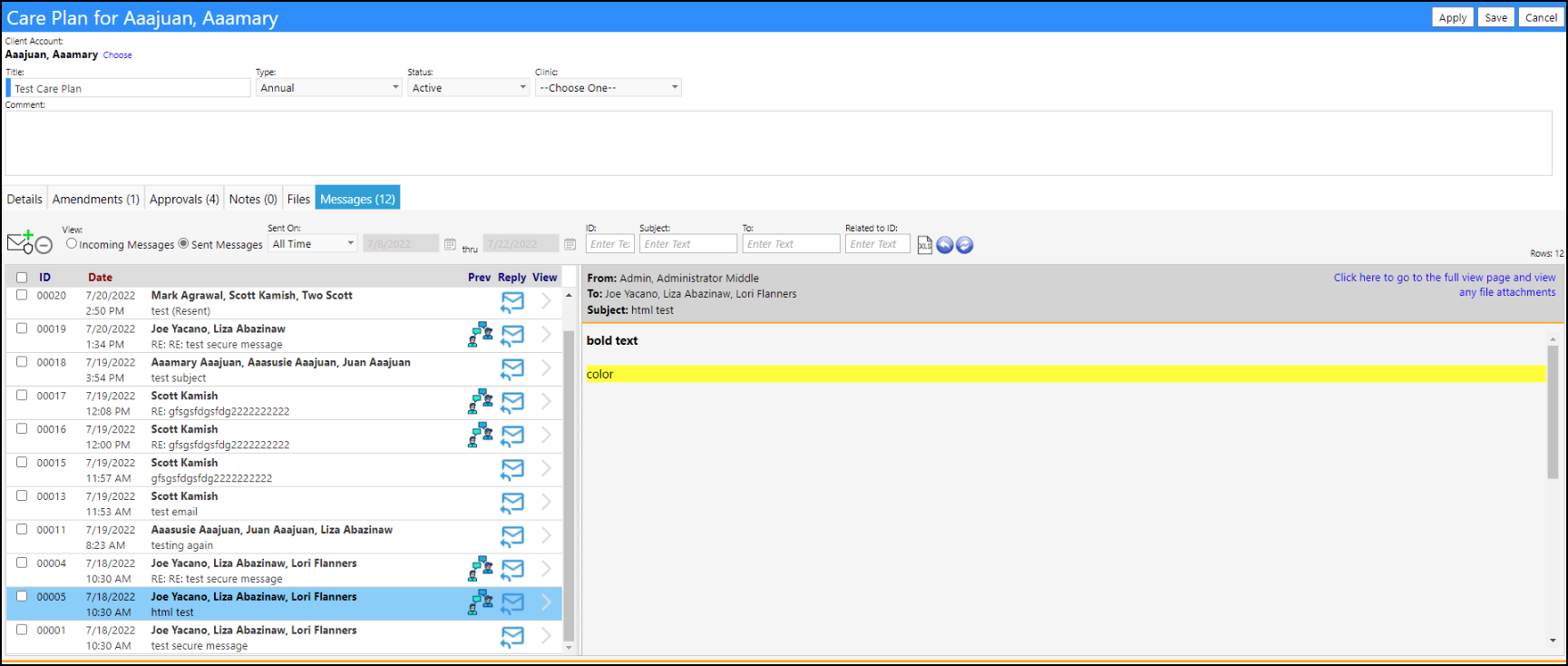
Task: Click the Save button
Action: tap(1496, 17)
